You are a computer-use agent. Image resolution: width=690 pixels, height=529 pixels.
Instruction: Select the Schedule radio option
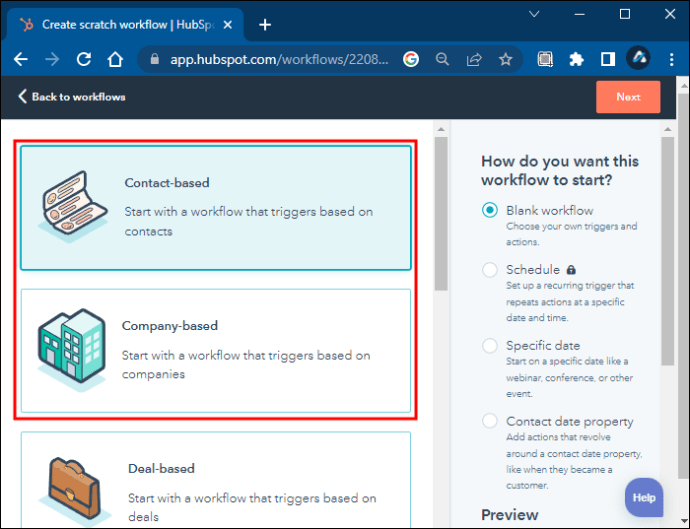pyautogui.click(x=490, y=269)
